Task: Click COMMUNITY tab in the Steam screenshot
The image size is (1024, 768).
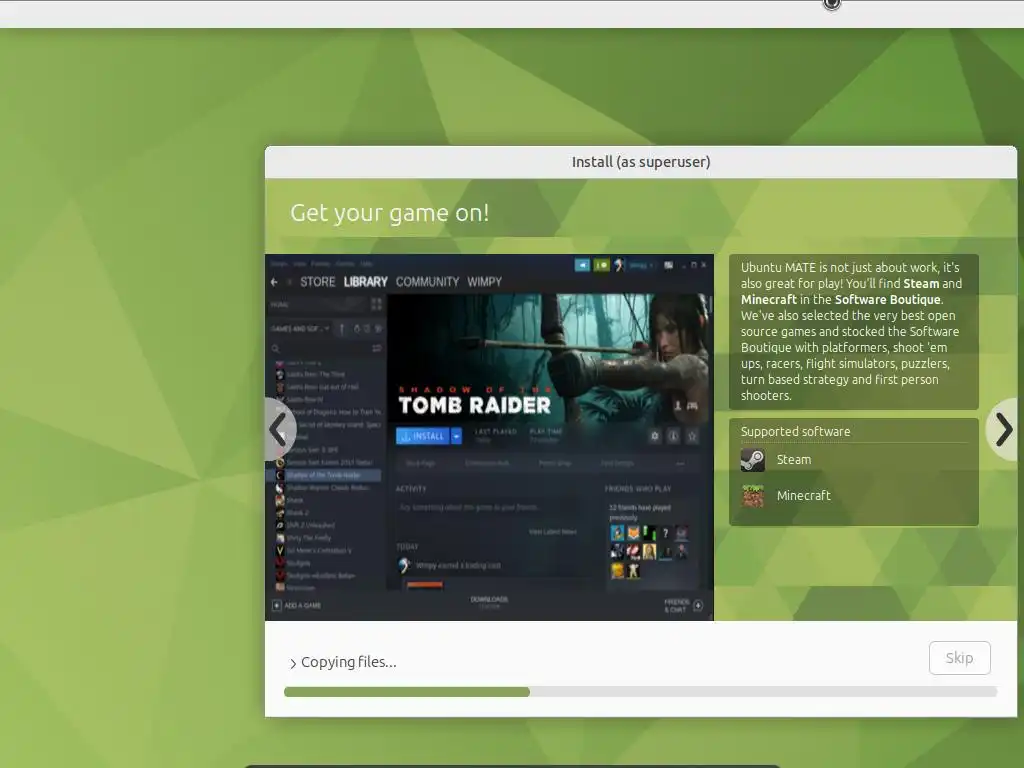Action: pos(427,281)
